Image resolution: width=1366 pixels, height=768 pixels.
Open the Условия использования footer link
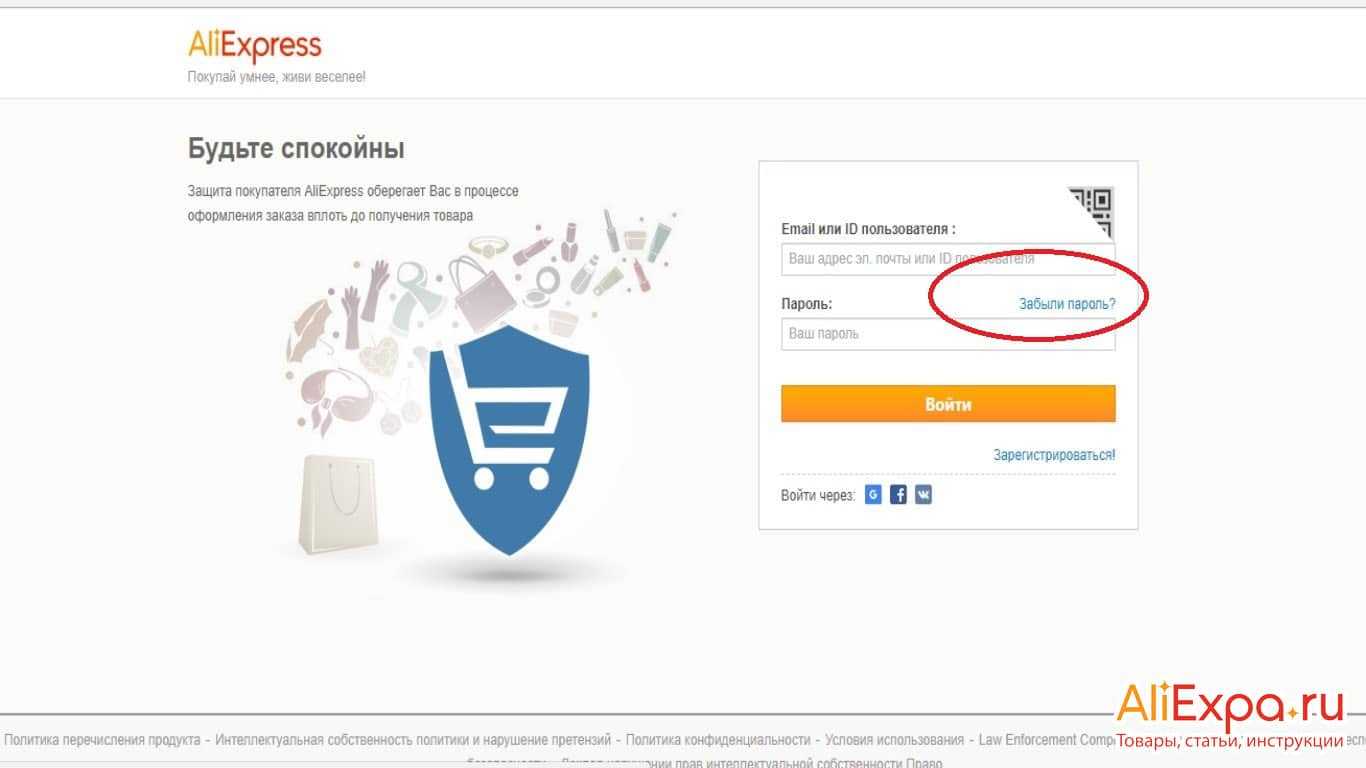pyautogui.click(x=894, y=740)
